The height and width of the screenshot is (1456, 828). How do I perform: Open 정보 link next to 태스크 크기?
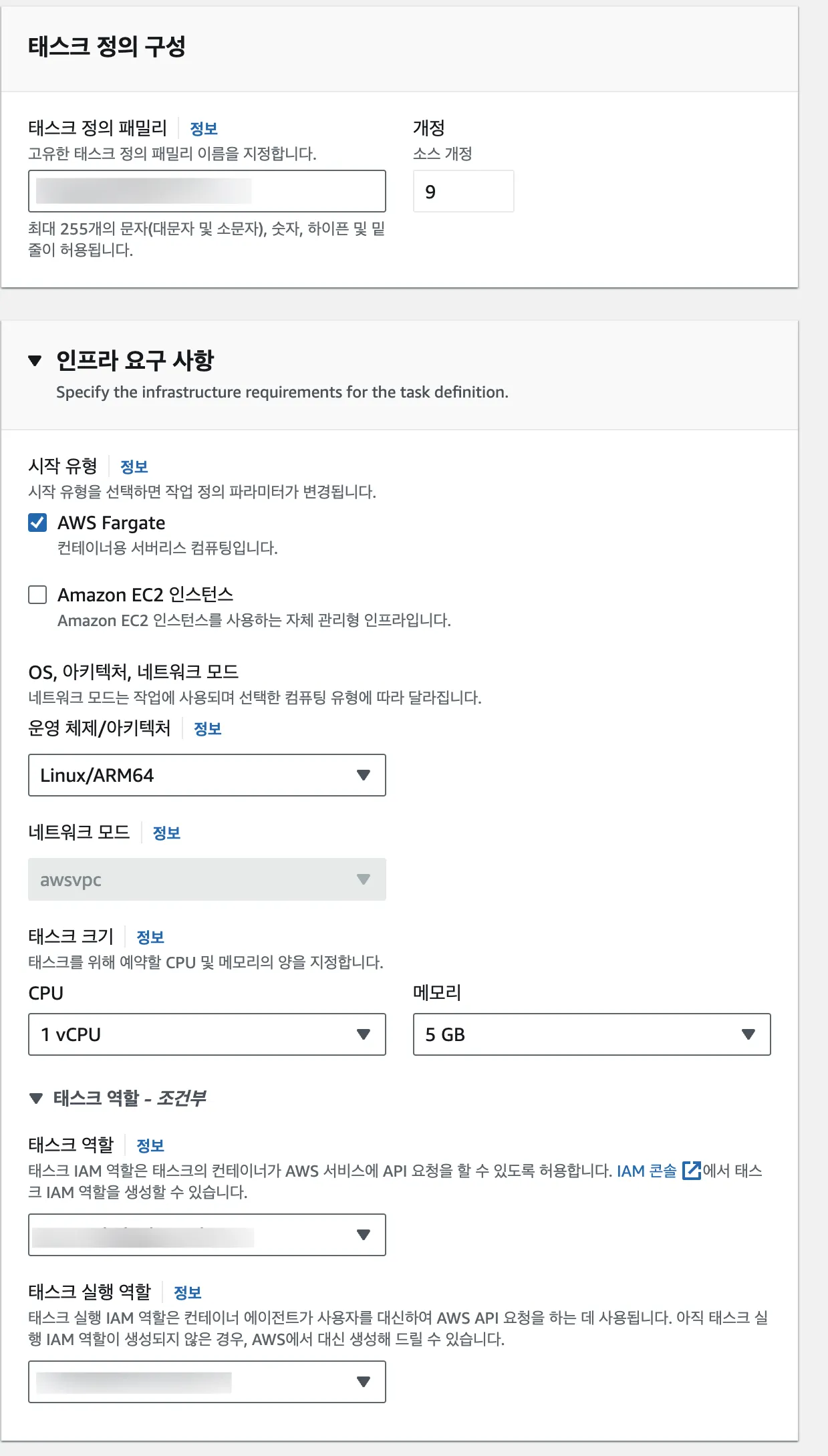click(x=150, y=937)
